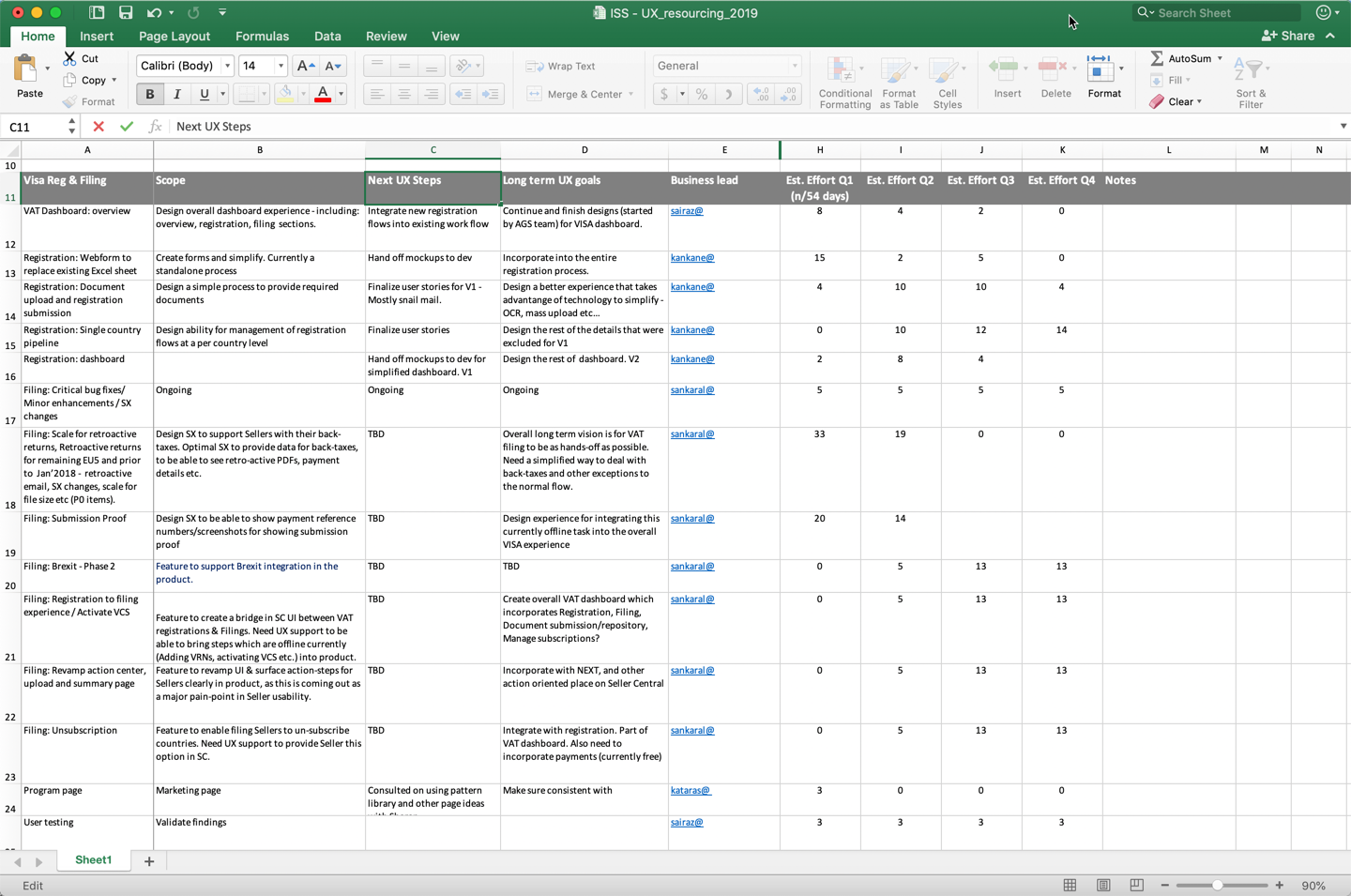Viewport: 1351px width, 896px height.
Task: Confirm the entry with the green checkmark
Action: point(127,127)
